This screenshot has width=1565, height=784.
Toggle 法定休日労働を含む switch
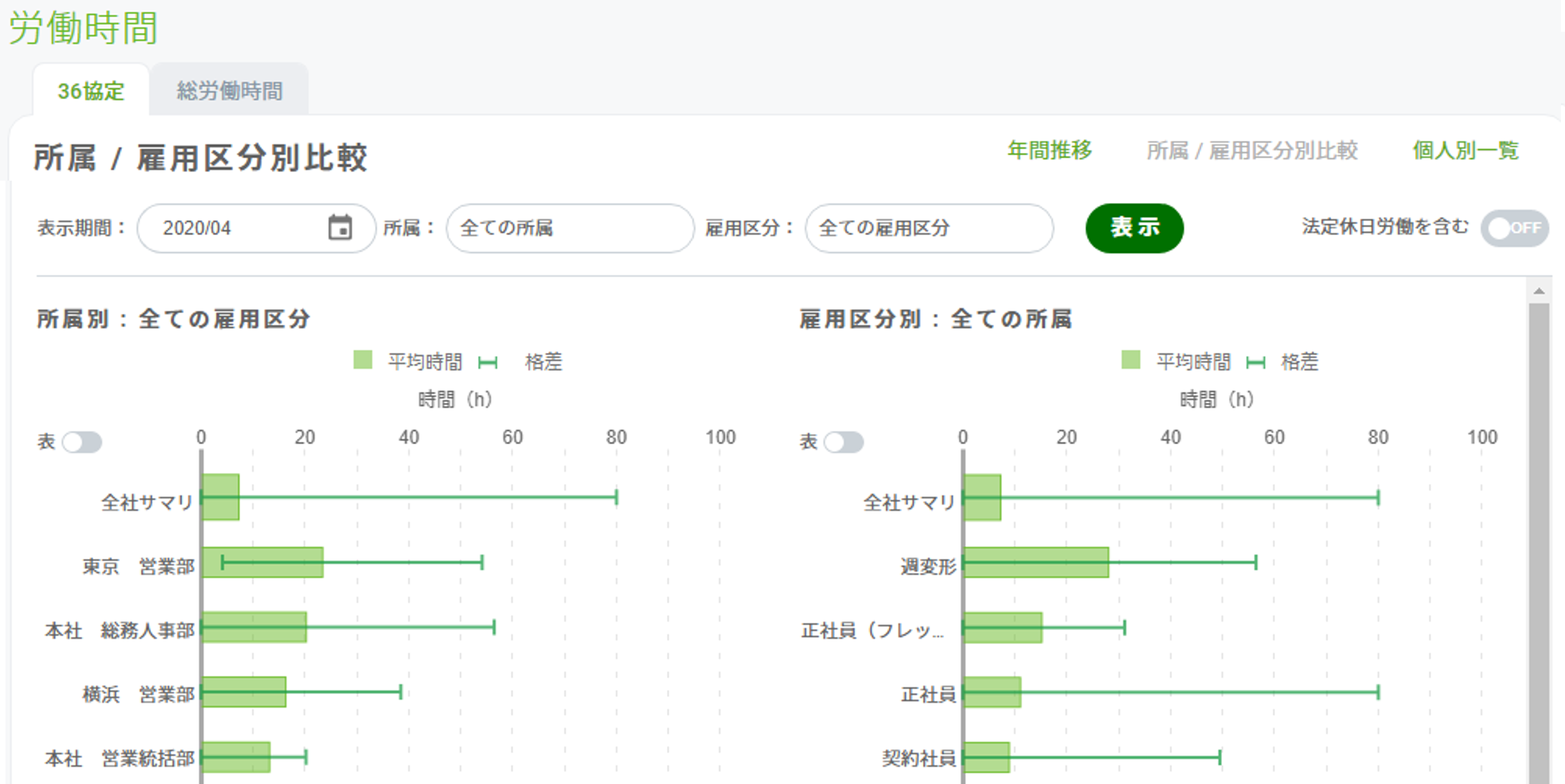click(1515, 228)
